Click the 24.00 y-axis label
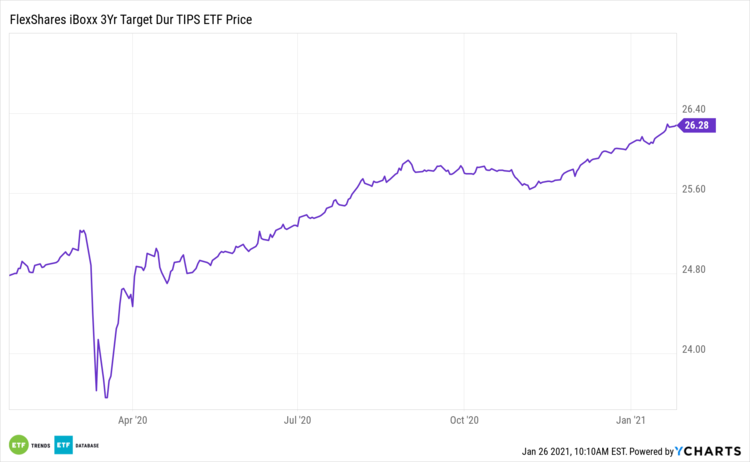750x462 pixels. tap(693, 349)
